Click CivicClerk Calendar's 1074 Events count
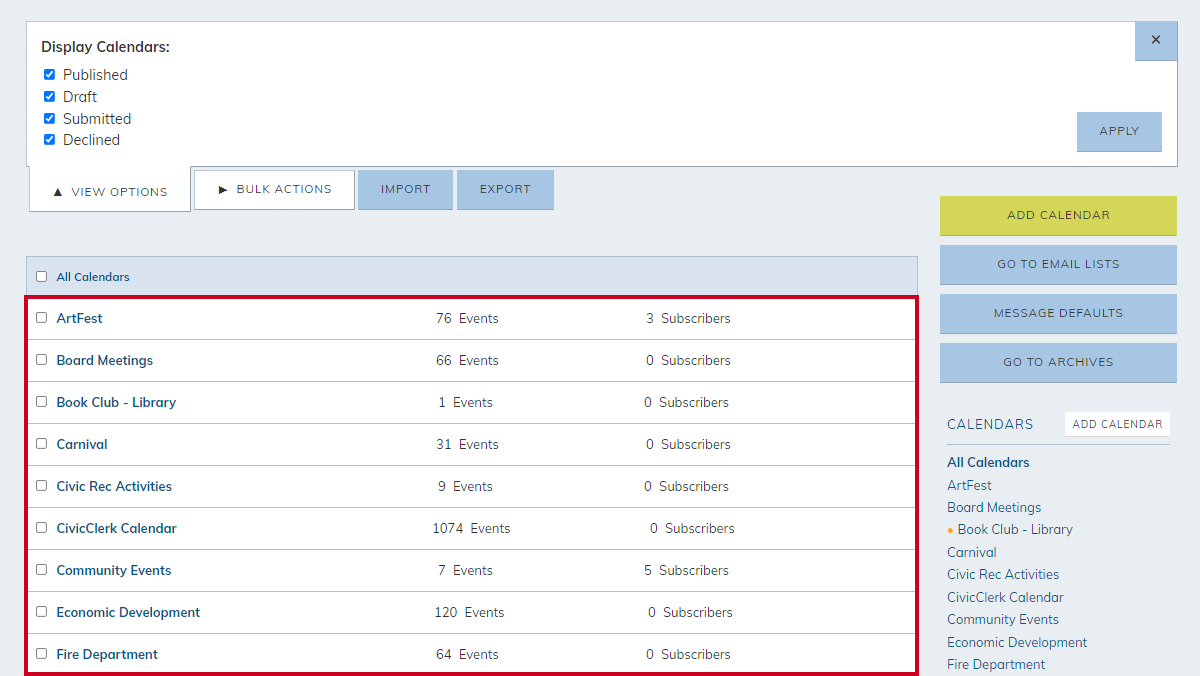 471,528
